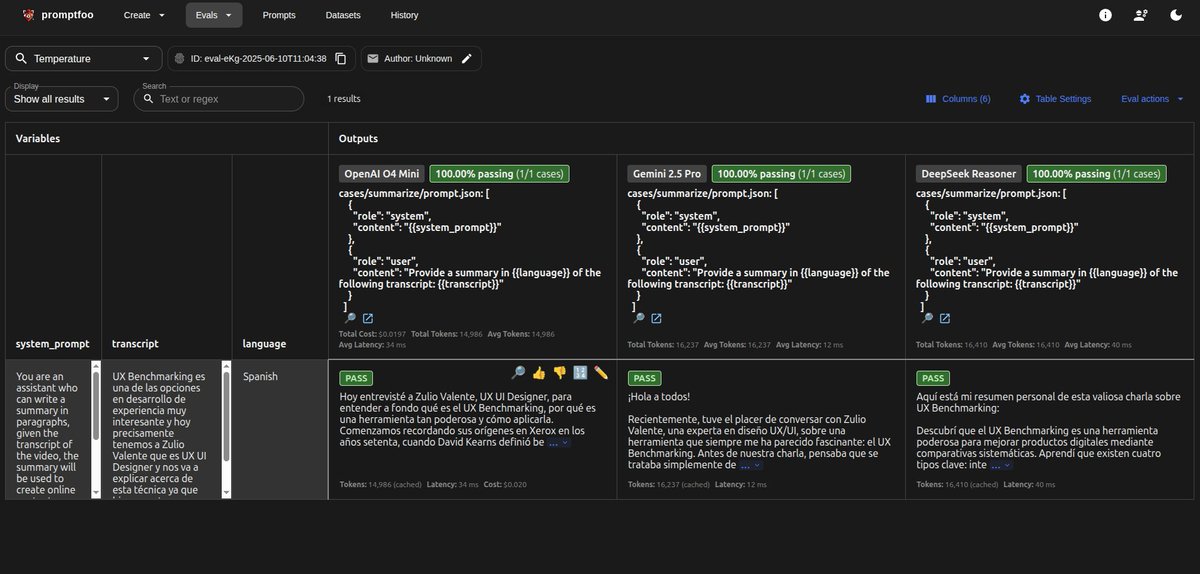Click the transcript cell scrollbar
This screenshot has height=574, width=1200.
click(x=226, y=415)
